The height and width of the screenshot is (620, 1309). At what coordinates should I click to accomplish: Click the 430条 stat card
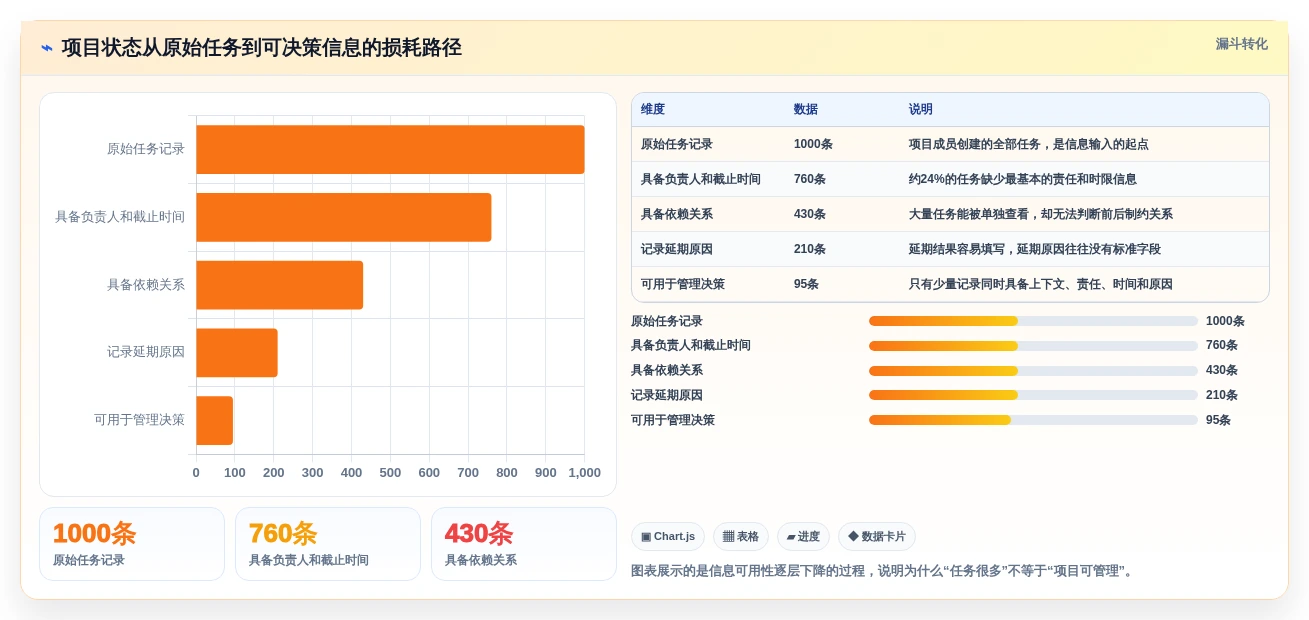tap(524, 544)
